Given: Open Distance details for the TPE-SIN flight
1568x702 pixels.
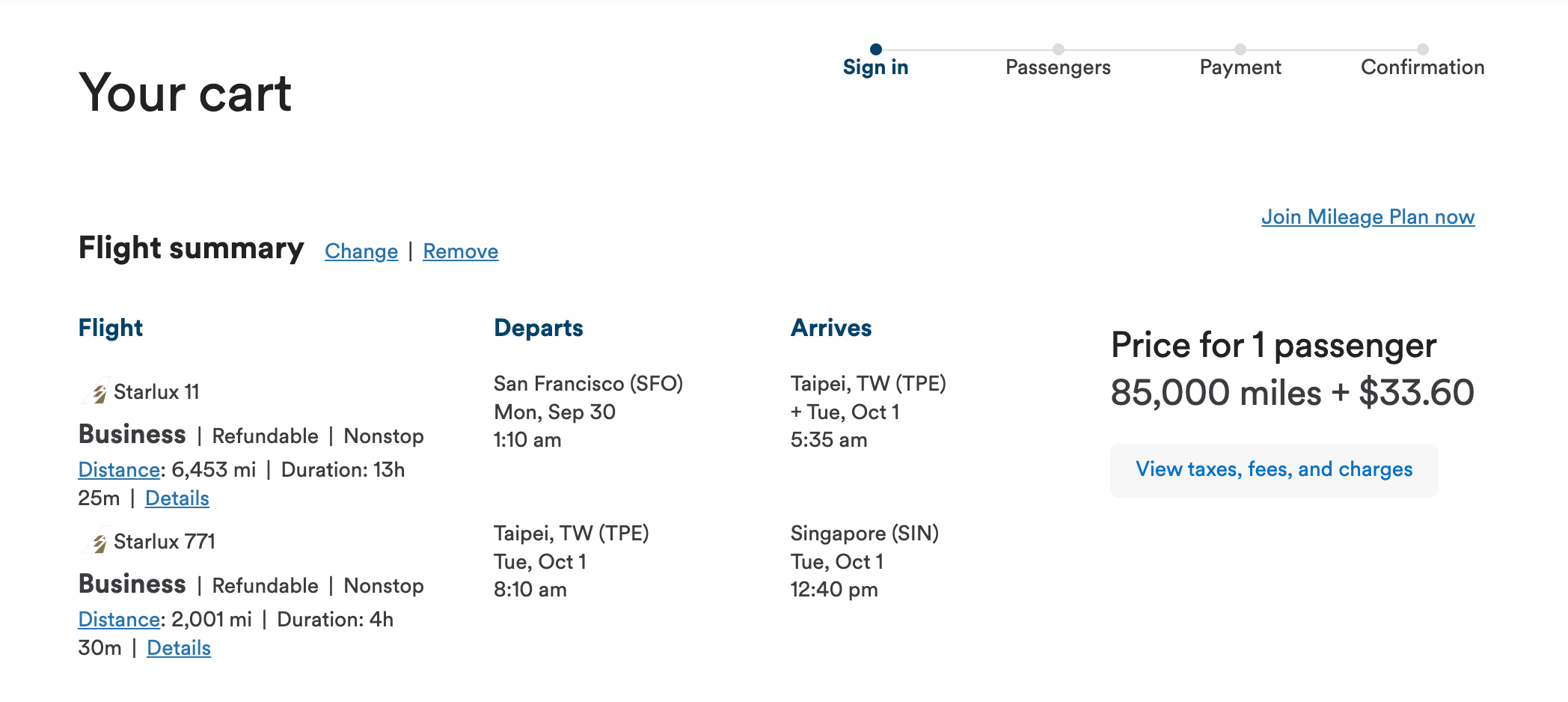Looking at the screenshot, I should pyautogui.click(x=118, y=620).
